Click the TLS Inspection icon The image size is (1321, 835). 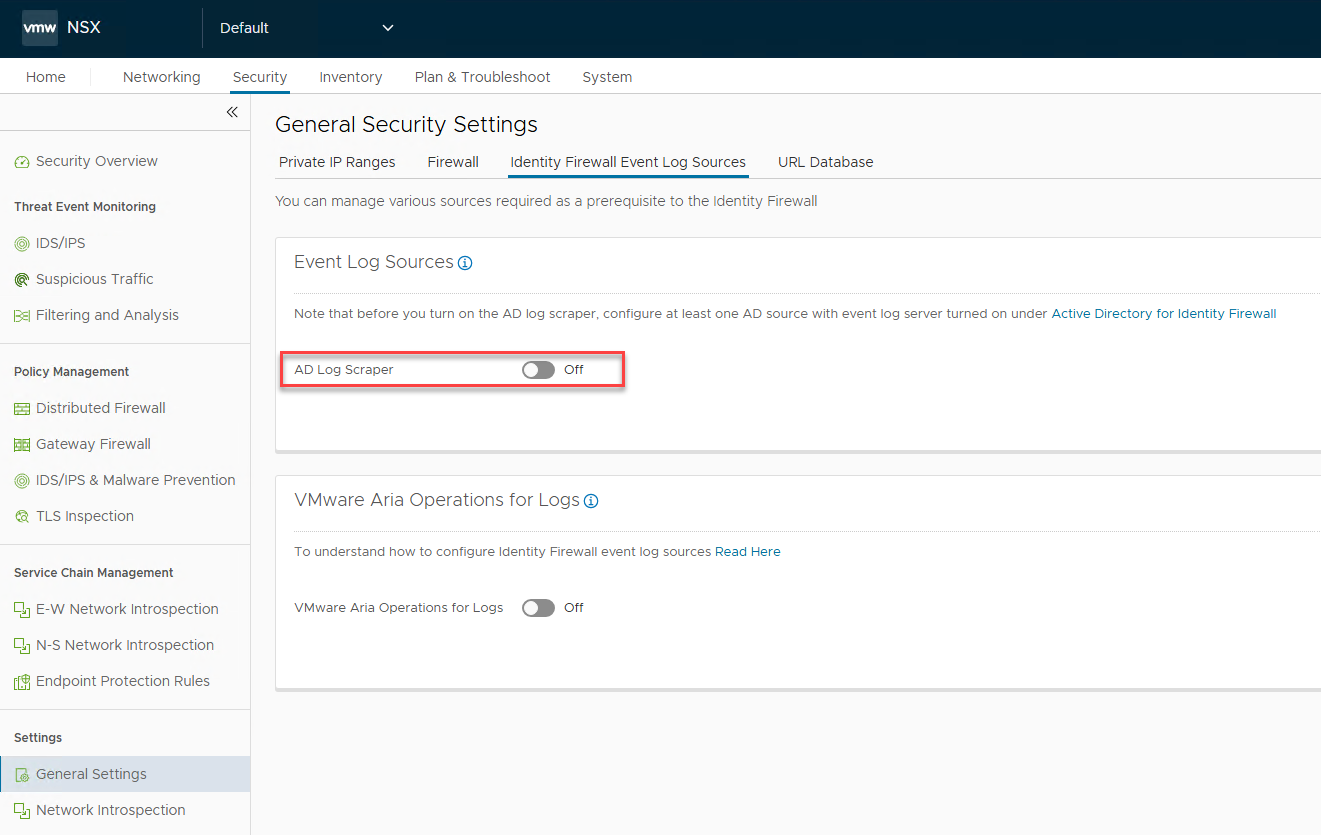[x=22, y=517]
